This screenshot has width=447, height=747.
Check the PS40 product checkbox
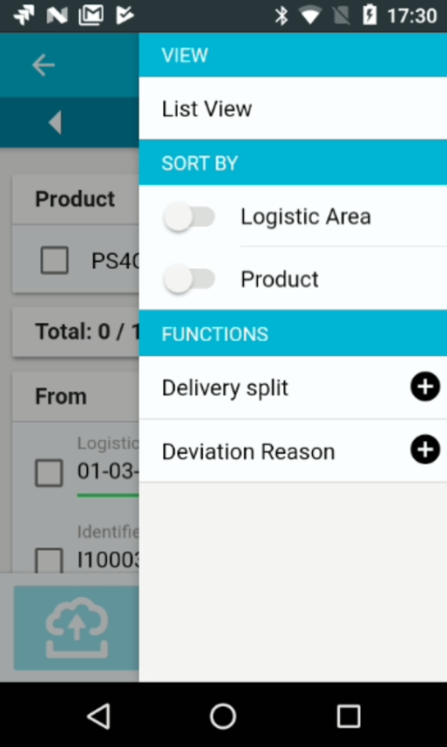[x=54, y=260]
